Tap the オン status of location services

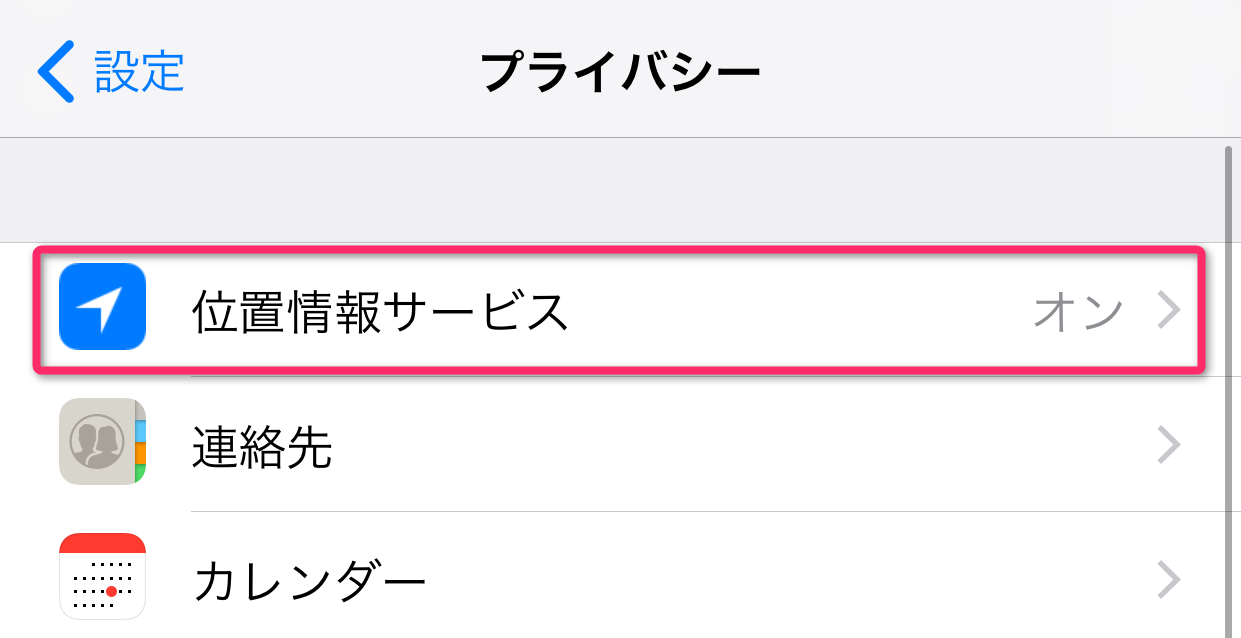pyautogui.click(x=1078, y=312)
